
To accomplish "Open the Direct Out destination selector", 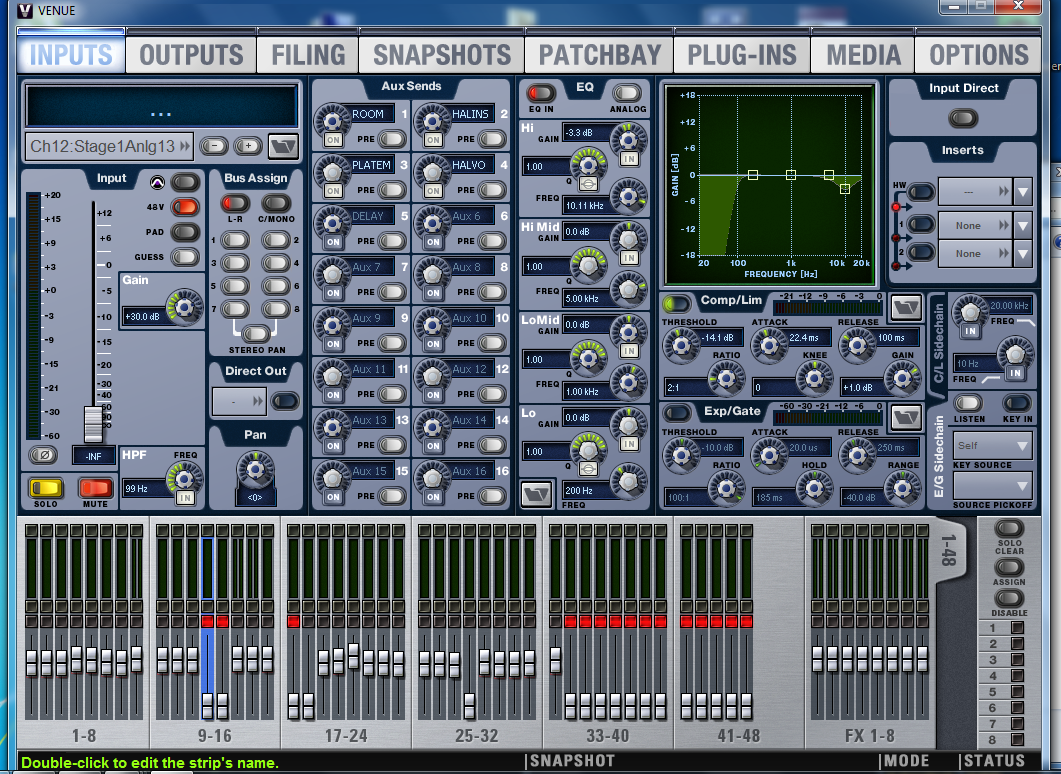I will point(238,401).
